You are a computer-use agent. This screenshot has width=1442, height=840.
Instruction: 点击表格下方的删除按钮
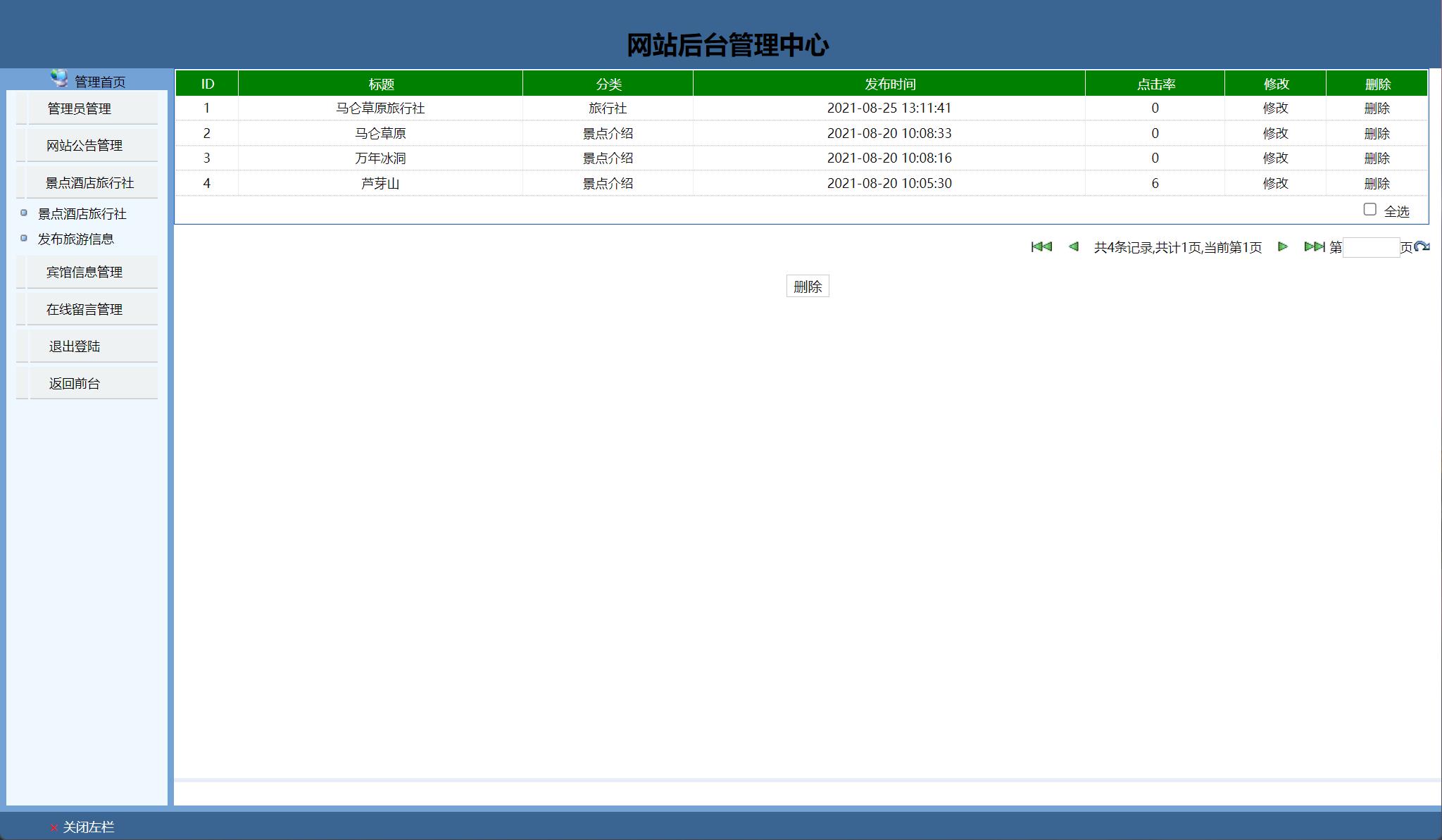pos(807,286)
